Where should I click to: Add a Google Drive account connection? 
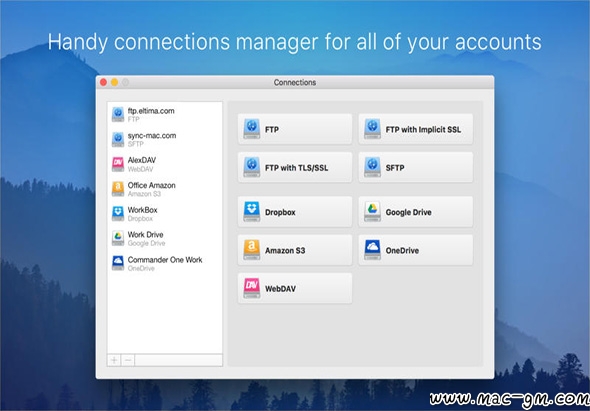pos(416,212)
